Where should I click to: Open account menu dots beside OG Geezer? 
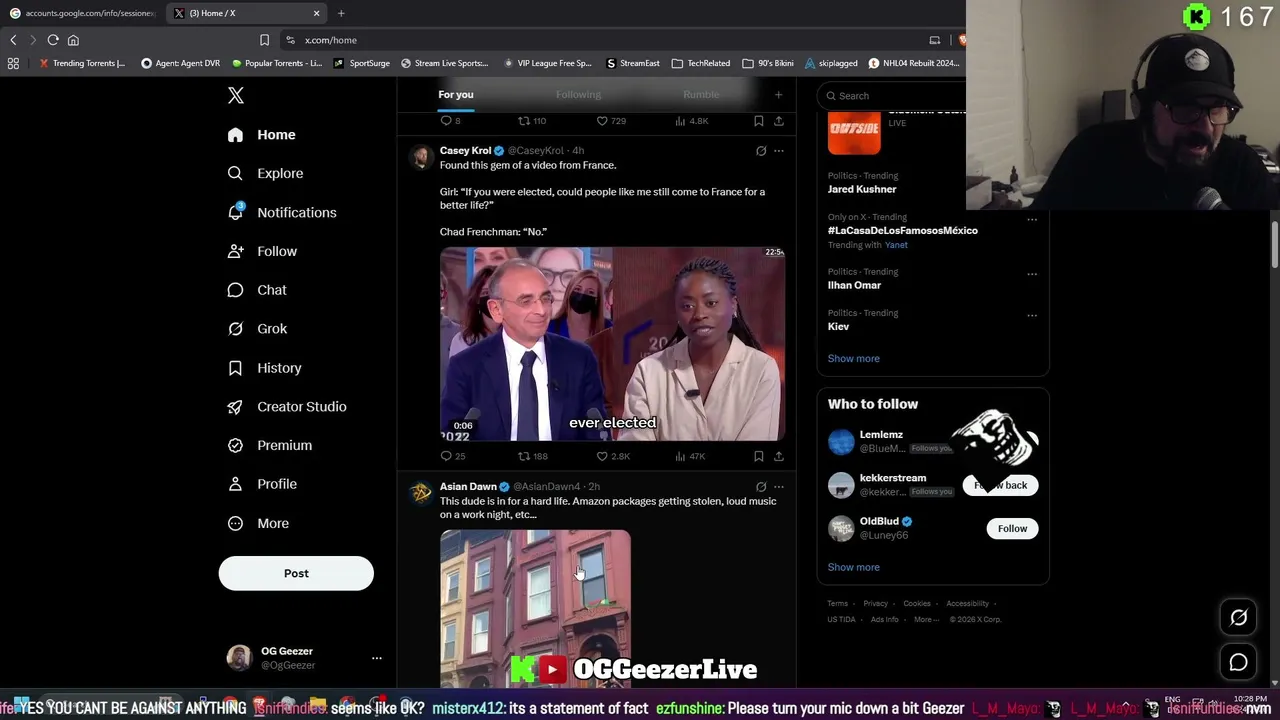click(377, 658)
